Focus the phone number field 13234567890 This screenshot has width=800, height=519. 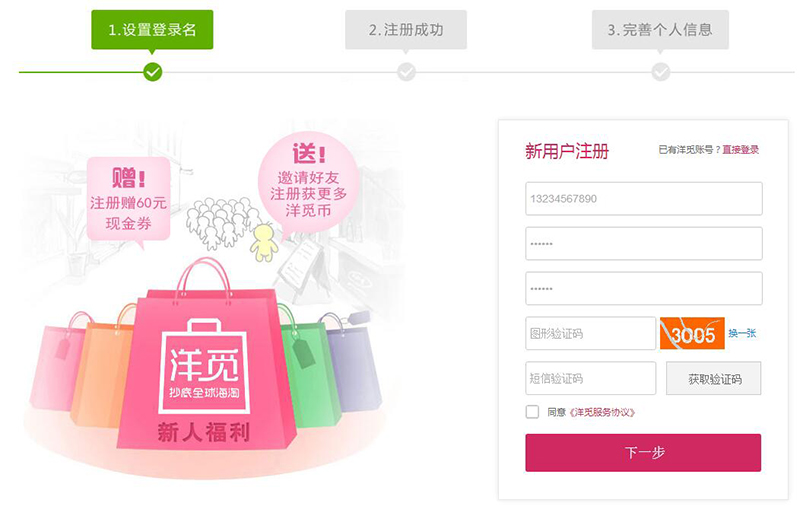644,199
